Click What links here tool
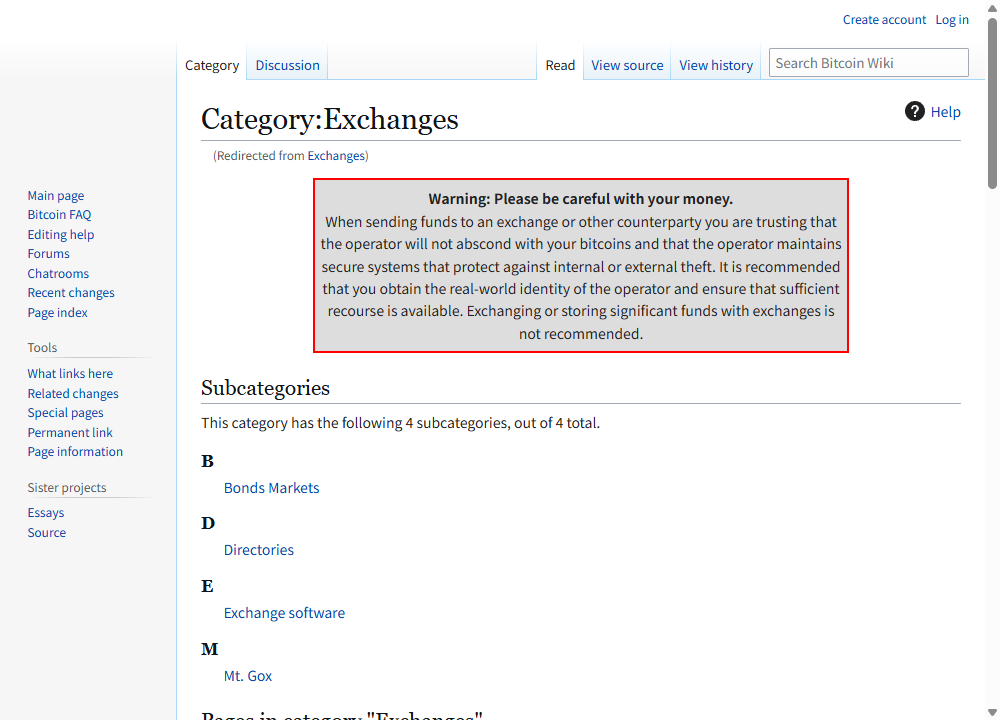Image resolution: width=1000 pixels, height=720 pixels. [70, 374]
